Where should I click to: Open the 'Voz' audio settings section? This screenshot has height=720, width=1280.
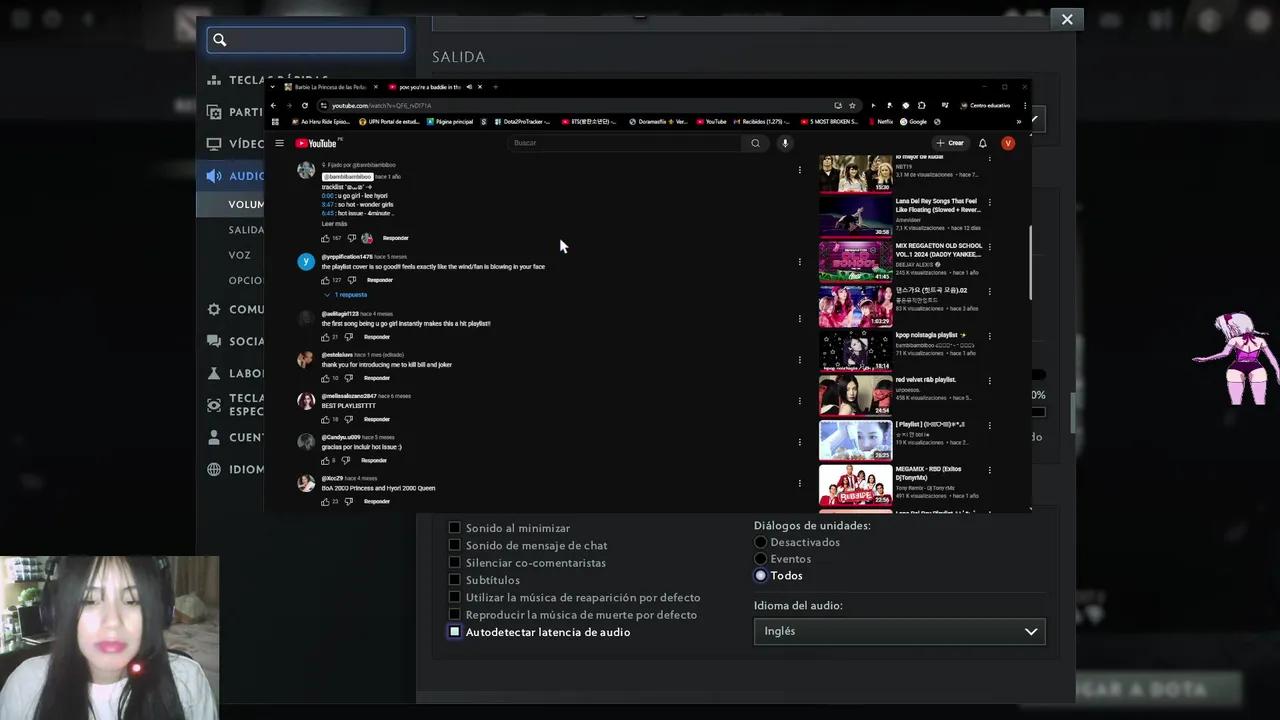pos(240,255)
